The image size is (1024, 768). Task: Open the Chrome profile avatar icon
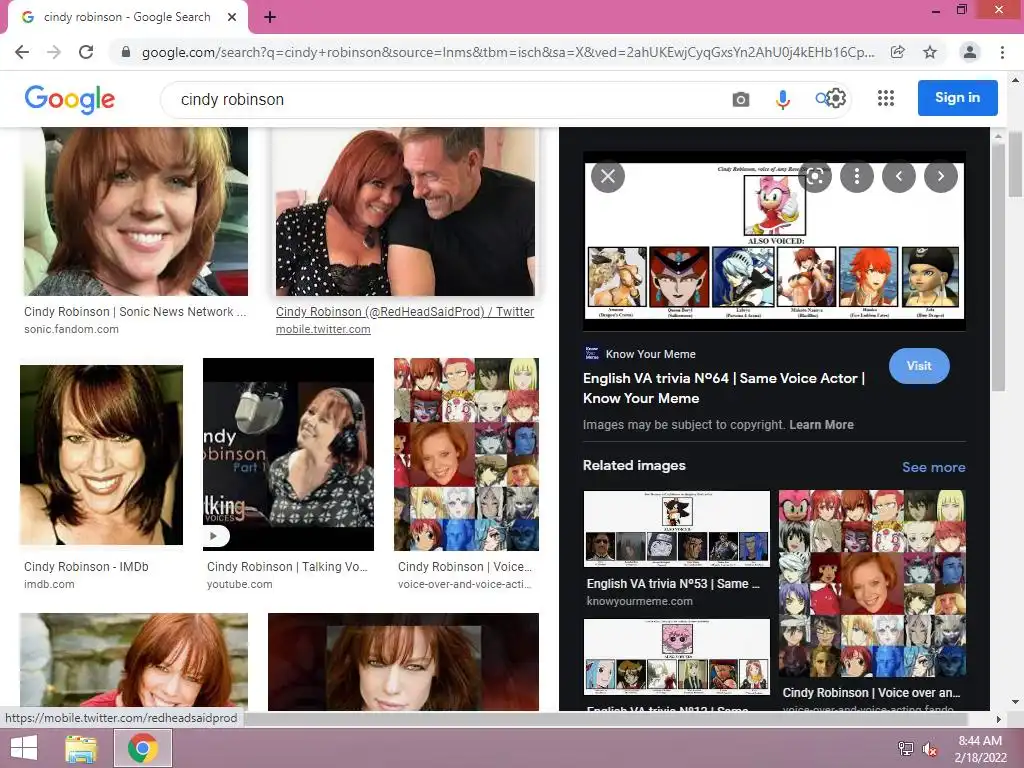click(970, 52)
